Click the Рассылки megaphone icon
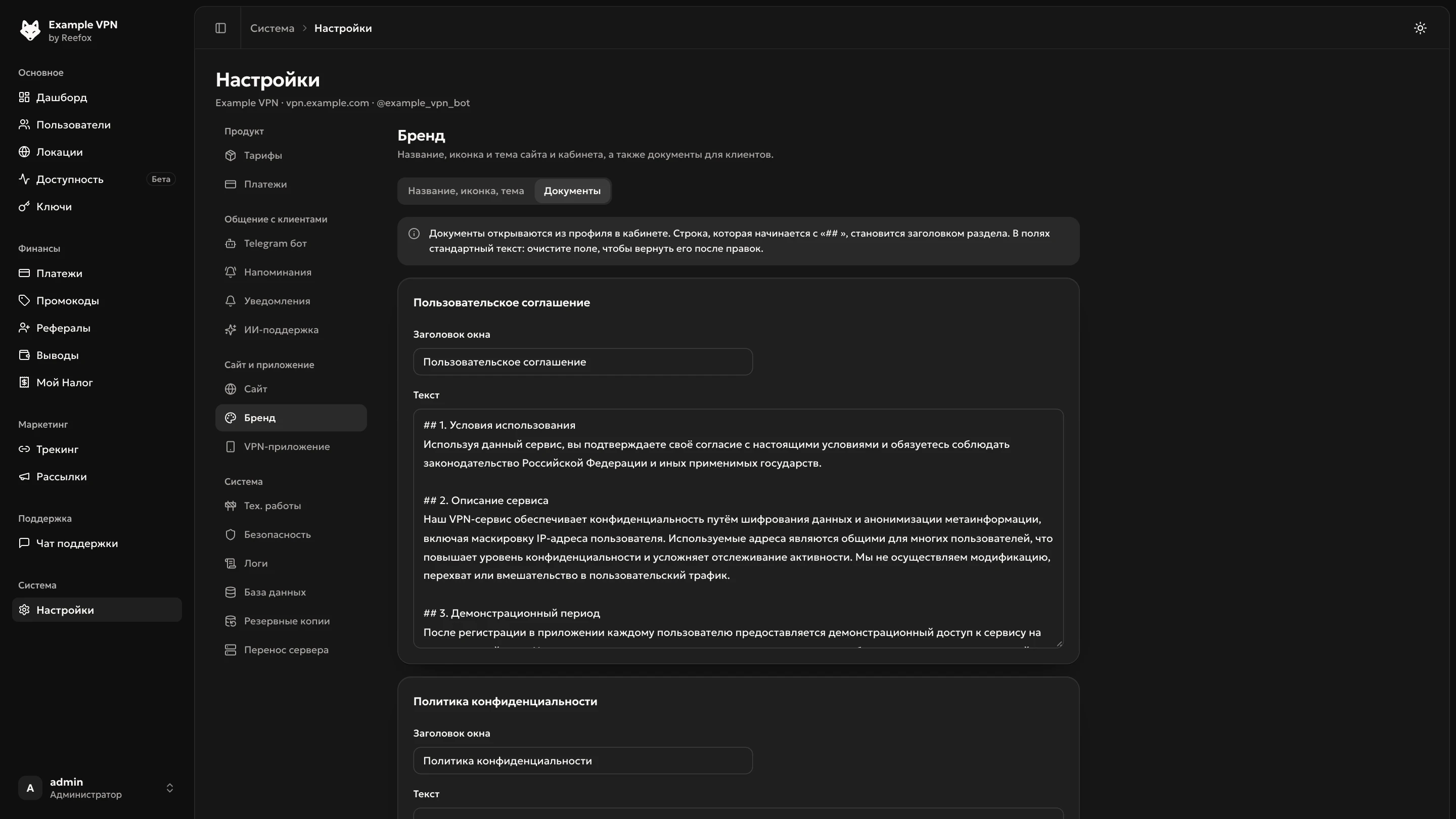 tap(24, 476)
